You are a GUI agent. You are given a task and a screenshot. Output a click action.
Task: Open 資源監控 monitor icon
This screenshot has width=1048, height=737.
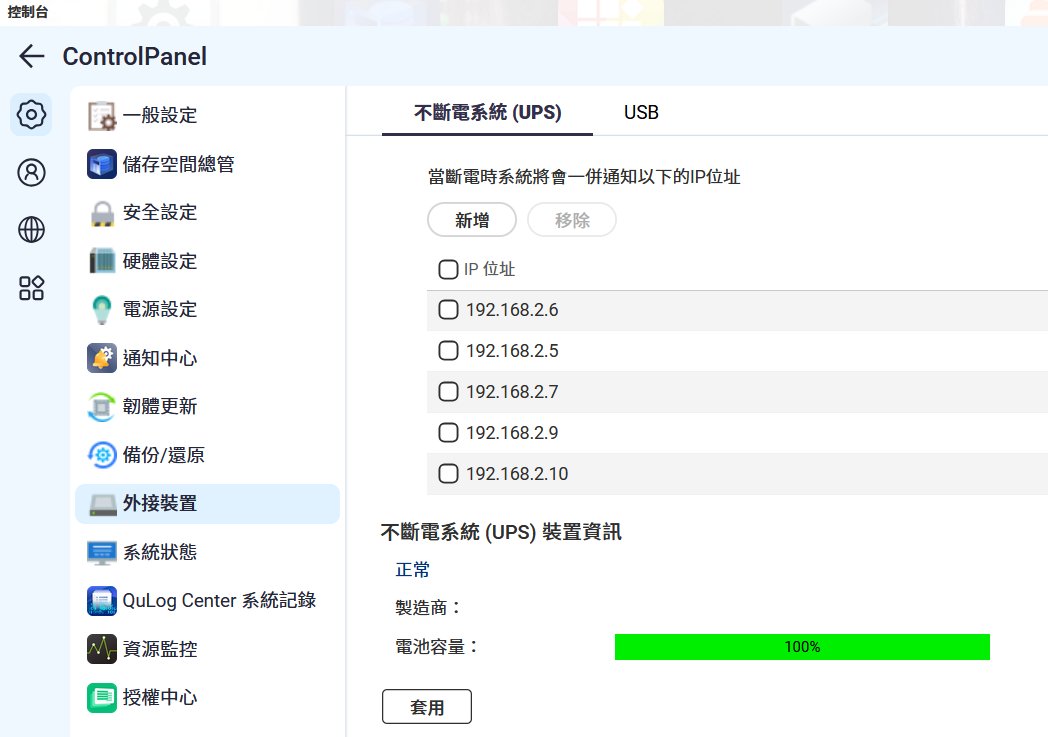click(x=102, y=649)
